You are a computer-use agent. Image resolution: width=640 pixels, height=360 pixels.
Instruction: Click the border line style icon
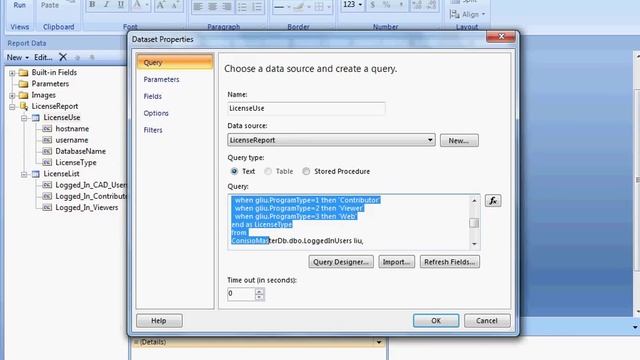point(280,7)
